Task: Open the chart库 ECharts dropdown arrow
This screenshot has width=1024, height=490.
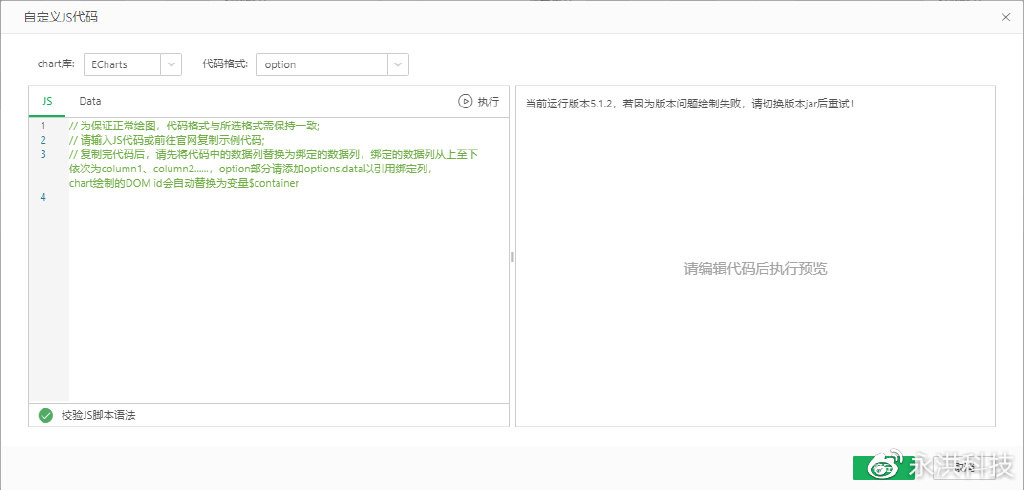Action: [170, 65]
